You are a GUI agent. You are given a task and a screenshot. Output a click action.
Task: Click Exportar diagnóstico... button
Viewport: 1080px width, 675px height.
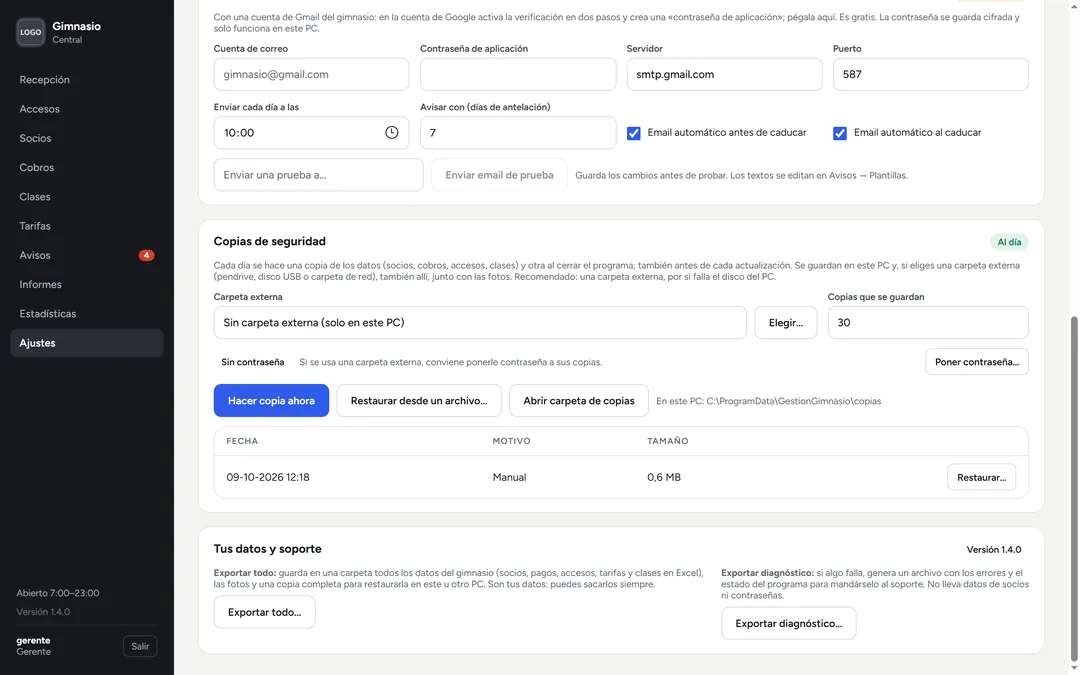pos(789,623)
